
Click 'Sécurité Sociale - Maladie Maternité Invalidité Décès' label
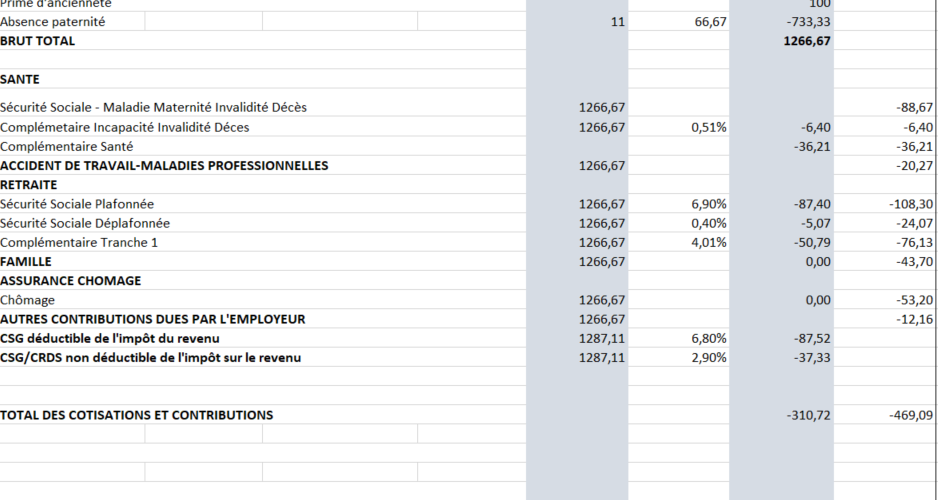(x=153, y=107)
